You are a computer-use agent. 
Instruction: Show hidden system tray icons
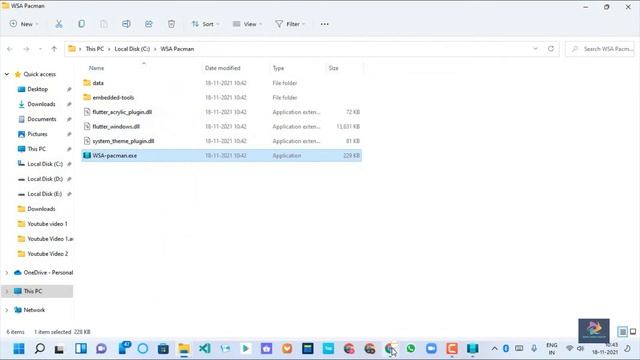pyautogui.click(x=494, y=349)
